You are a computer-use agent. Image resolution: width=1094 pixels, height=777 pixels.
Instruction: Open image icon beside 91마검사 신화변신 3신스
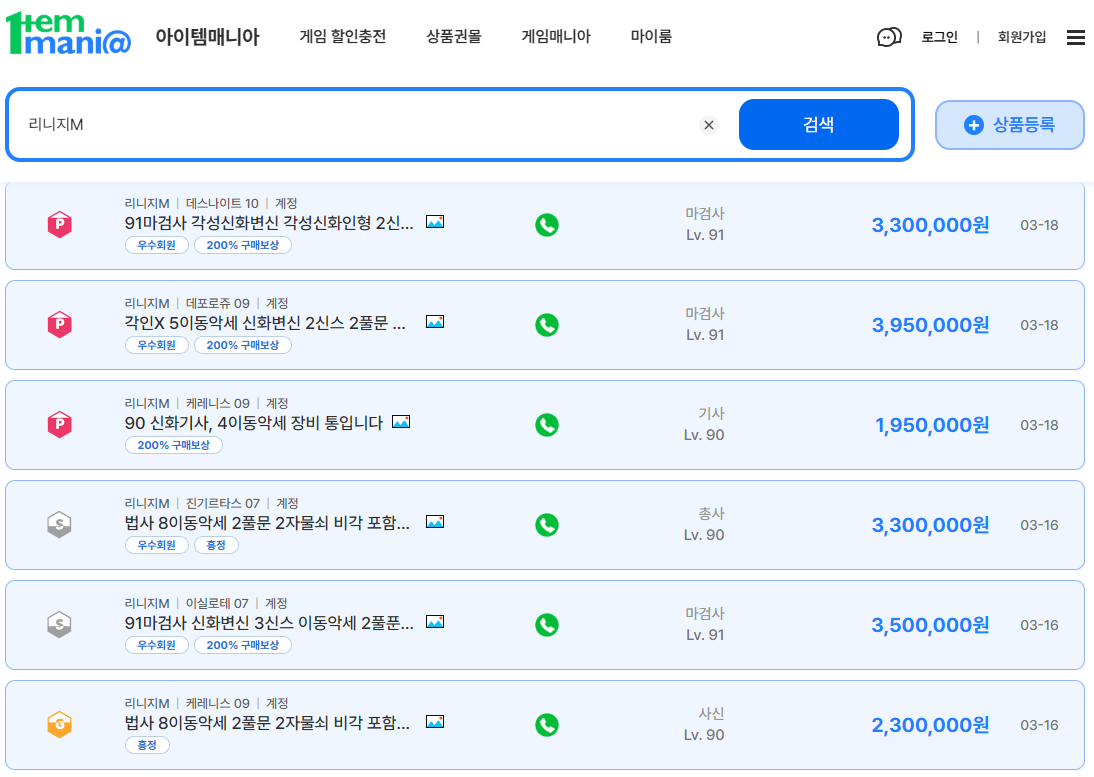click(x=435, y=621)
